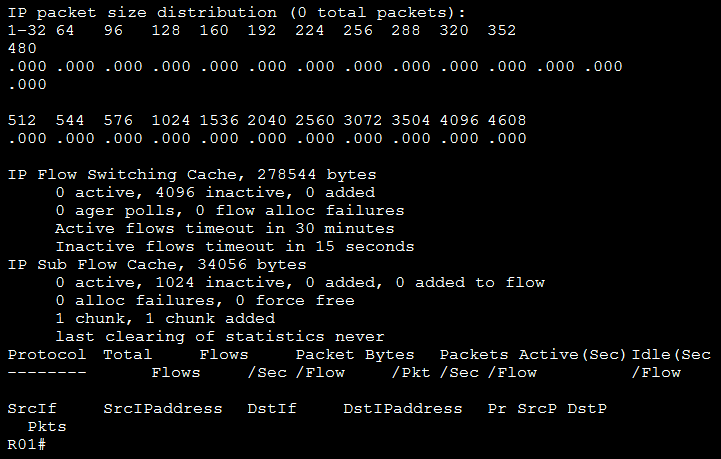Click the '0 ager polls' statistics line
The image size is (721, 459).
(x=230, y=210)
